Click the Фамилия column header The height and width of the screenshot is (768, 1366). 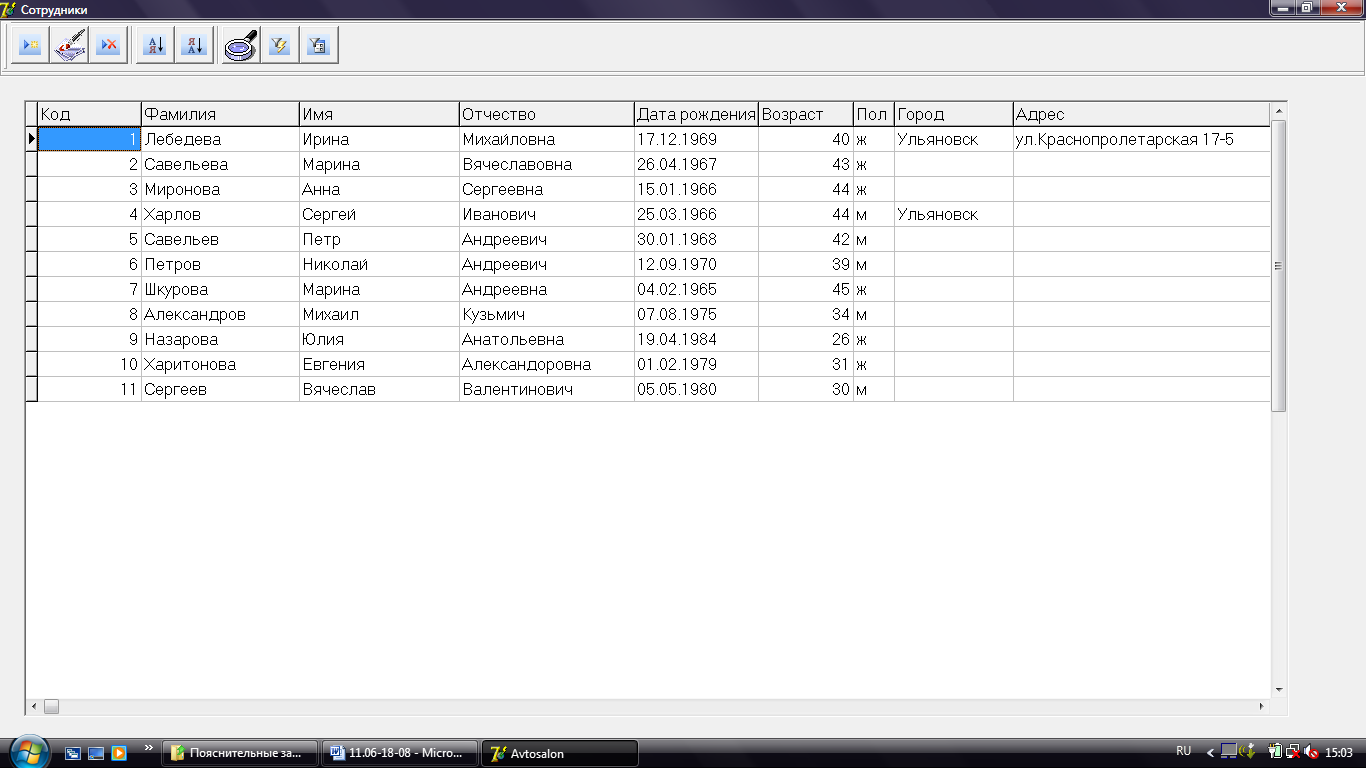pyautogui.click(x=220, y=114)
